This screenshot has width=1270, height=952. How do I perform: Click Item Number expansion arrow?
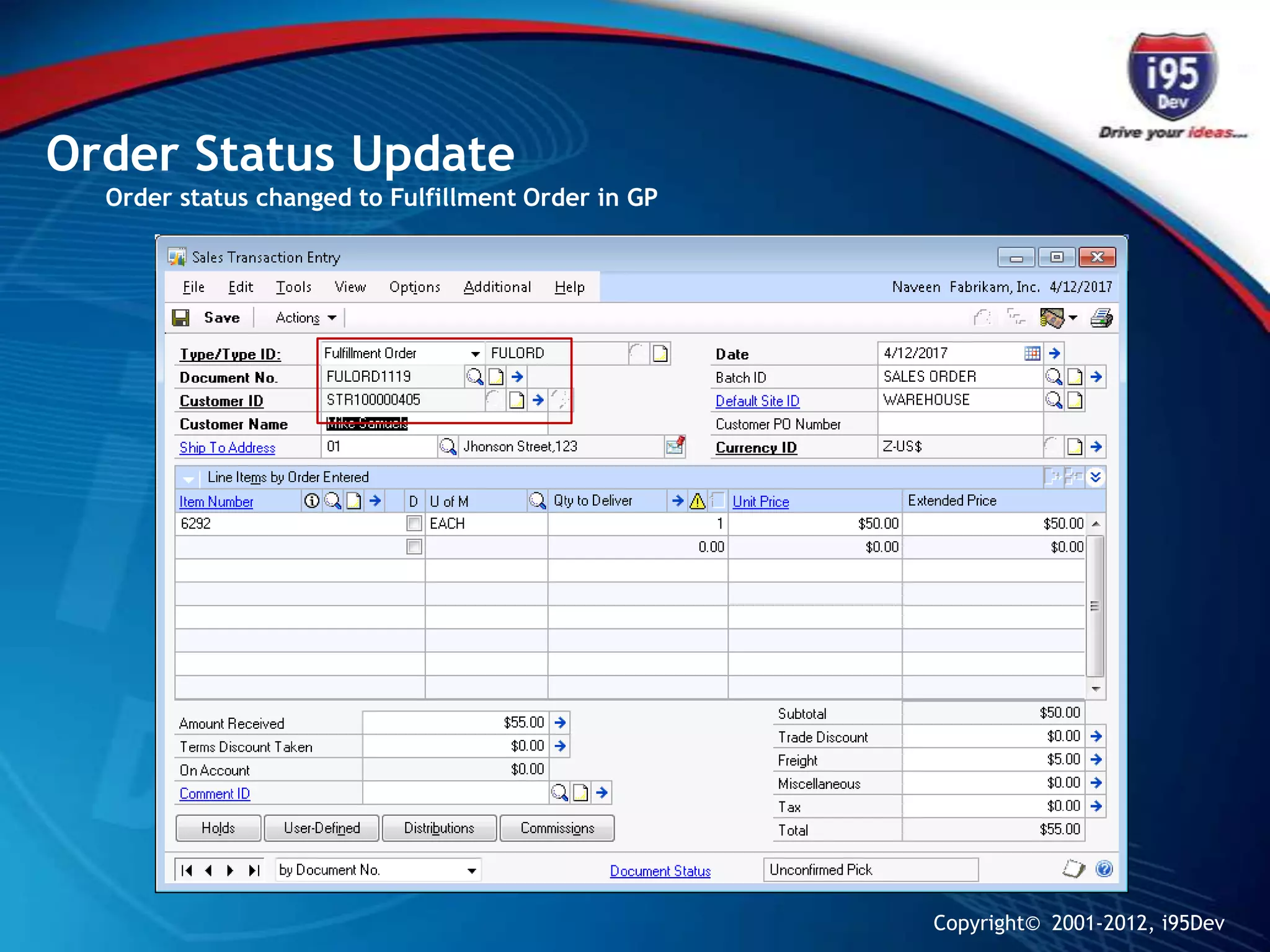coord(375,500)
